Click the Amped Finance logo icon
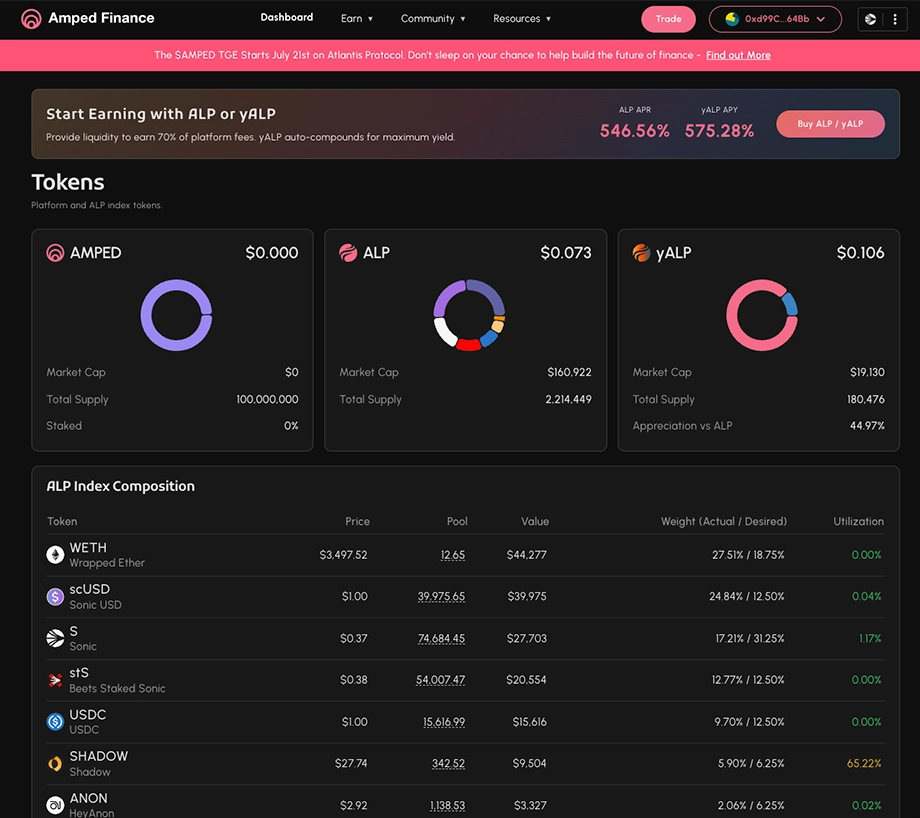The image size is (920, 818). pos(31,19)
